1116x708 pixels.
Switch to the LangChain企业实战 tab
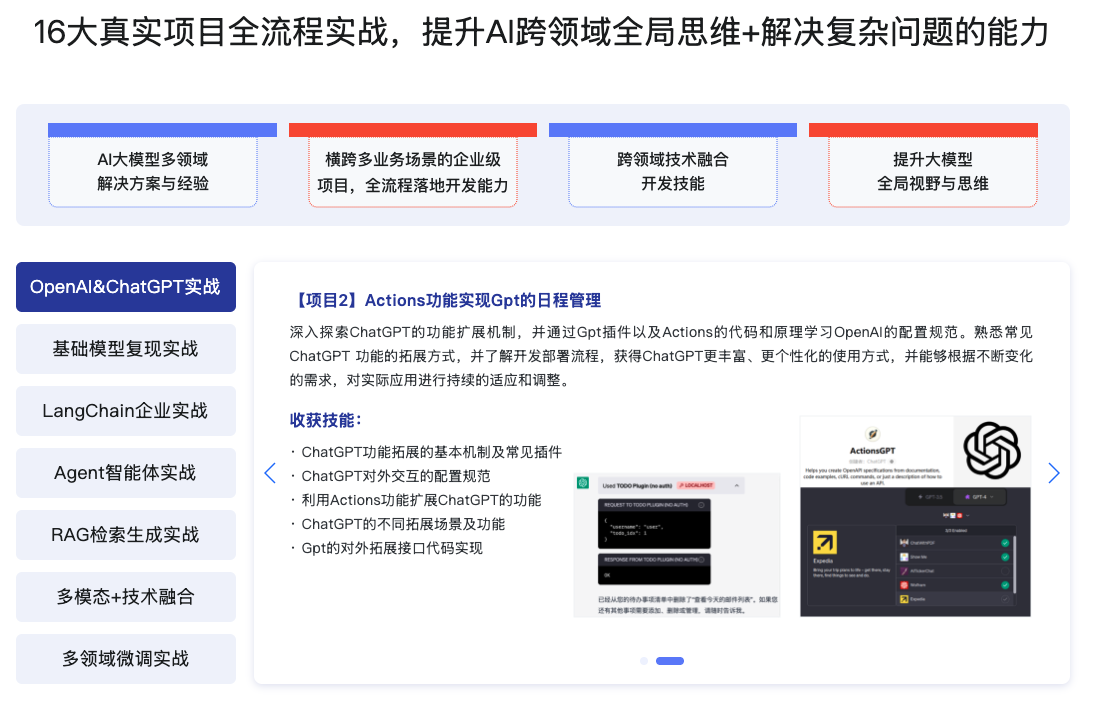[x=126, y=411]
